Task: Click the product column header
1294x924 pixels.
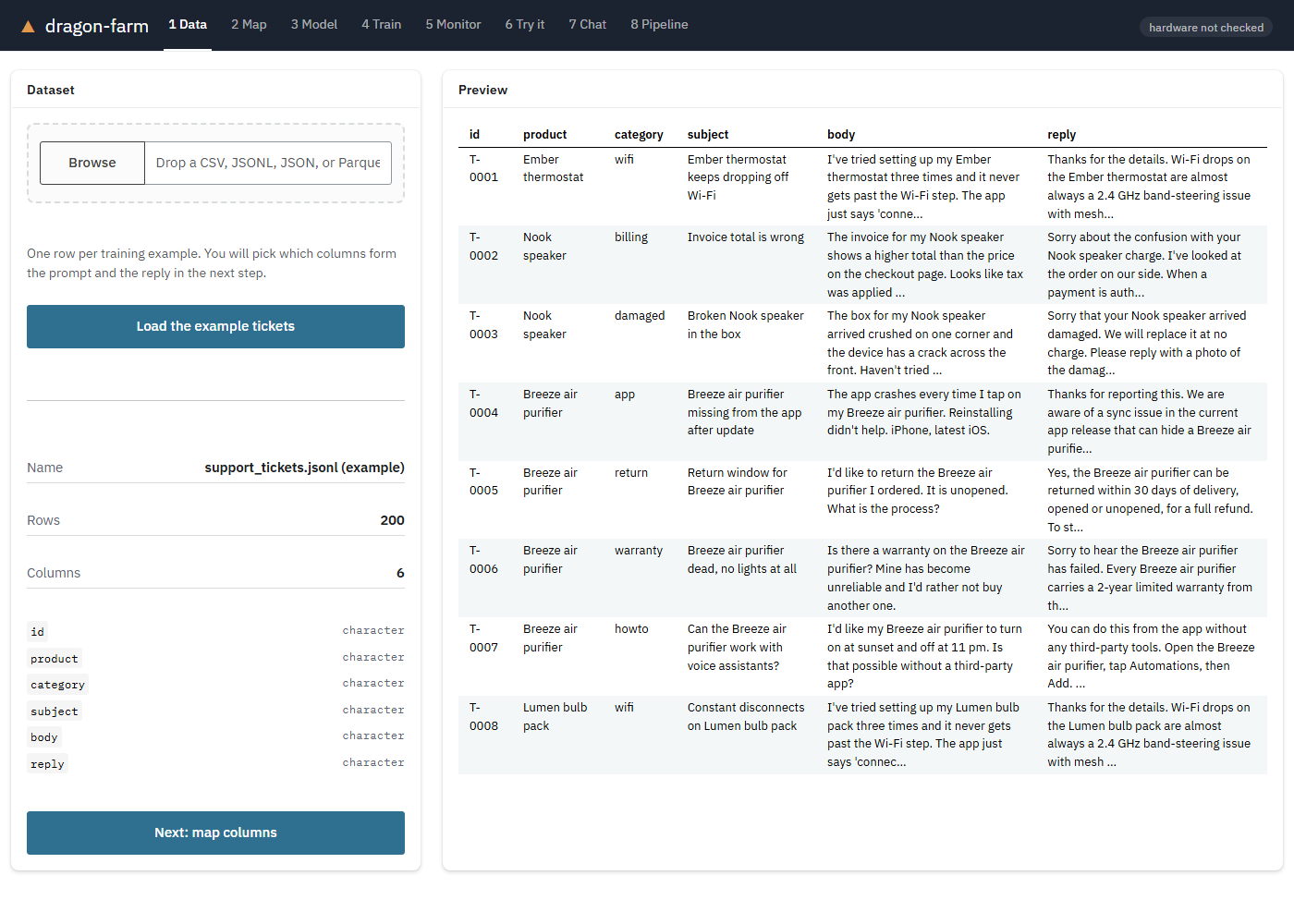Action: click(x=544, y=135)
